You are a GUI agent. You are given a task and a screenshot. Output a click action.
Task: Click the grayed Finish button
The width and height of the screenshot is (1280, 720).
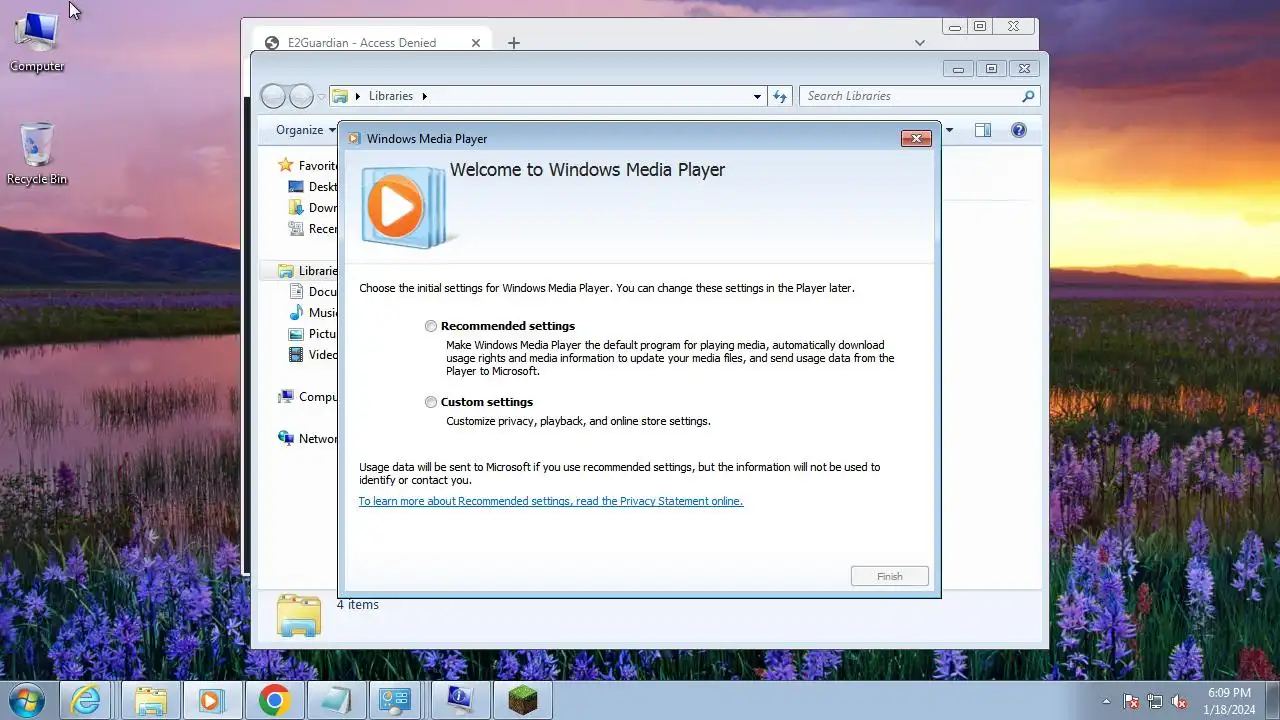[889, 576]
